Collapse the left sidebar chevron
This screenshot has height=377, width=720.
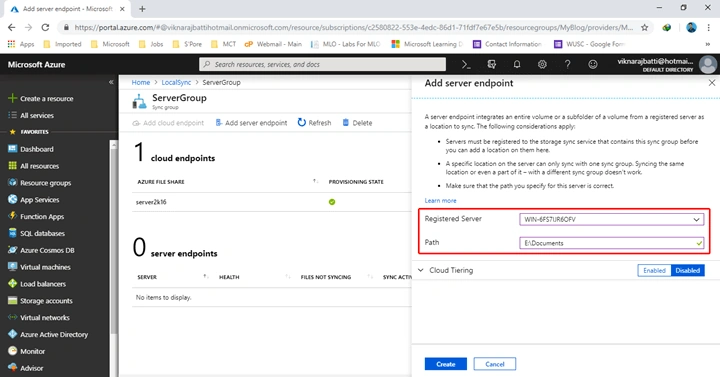coord(111,82)
